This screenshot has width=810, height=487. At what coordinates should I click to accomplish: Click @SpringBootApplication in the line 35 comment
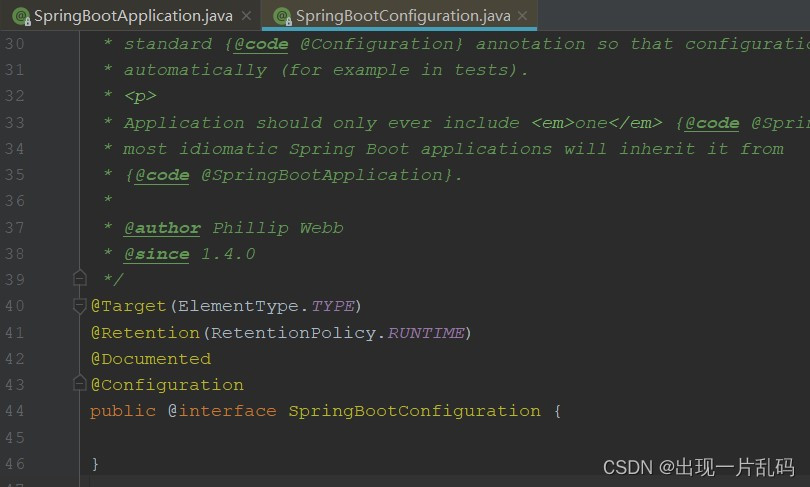point(321,175)
